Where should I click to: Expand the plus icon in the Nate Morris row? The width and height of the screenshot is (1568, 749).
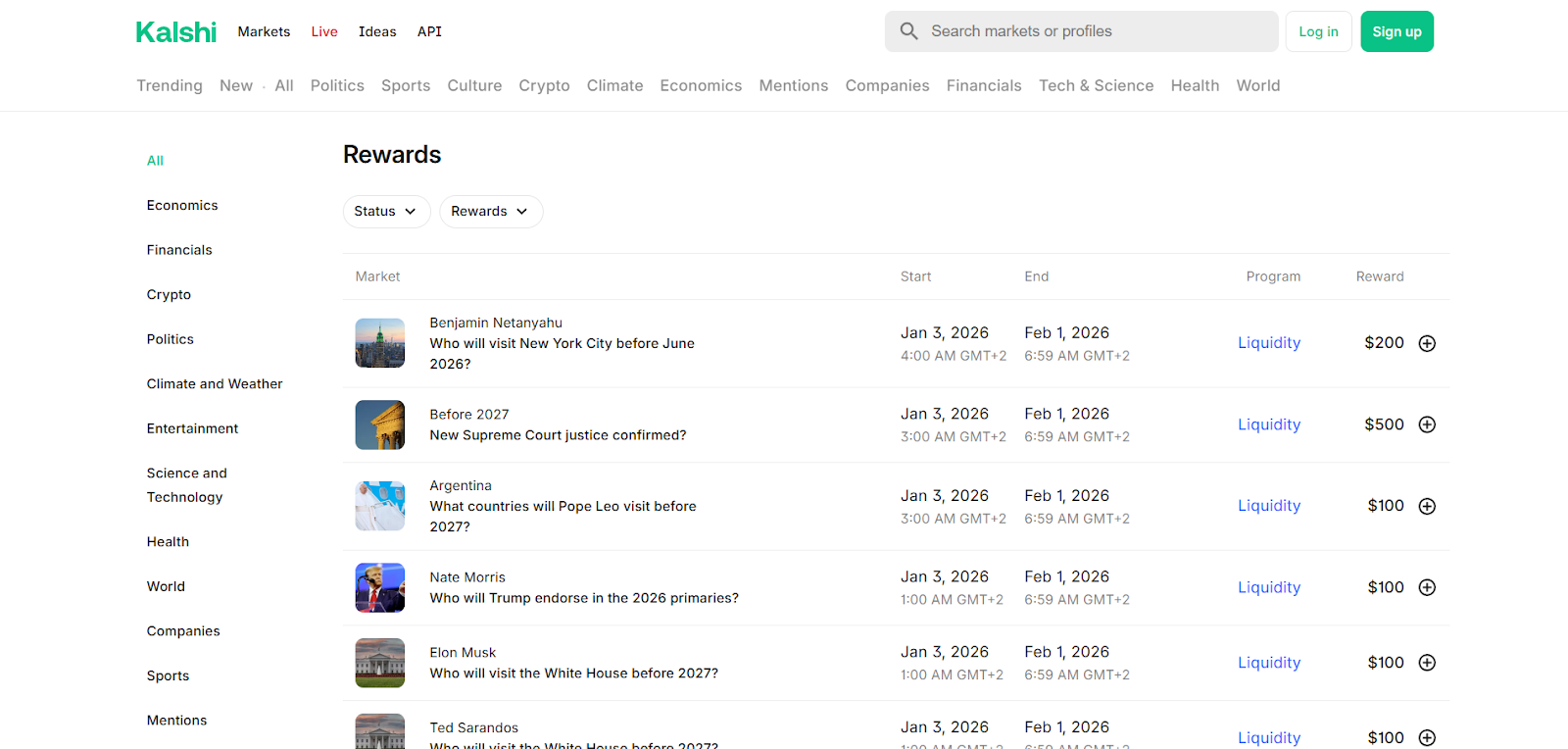[1428, 587]
